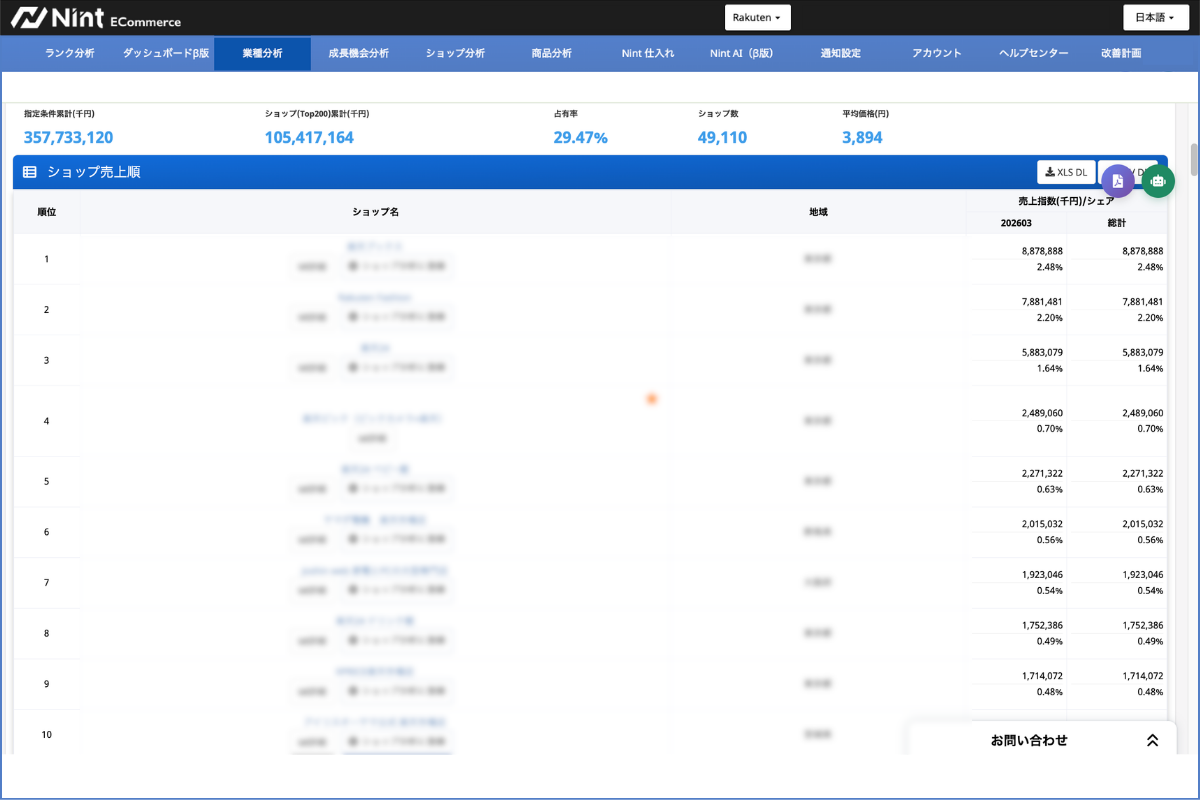Click 2,271,322 in 202603 column
1200x800 pixels.
tap(1042, 473)
